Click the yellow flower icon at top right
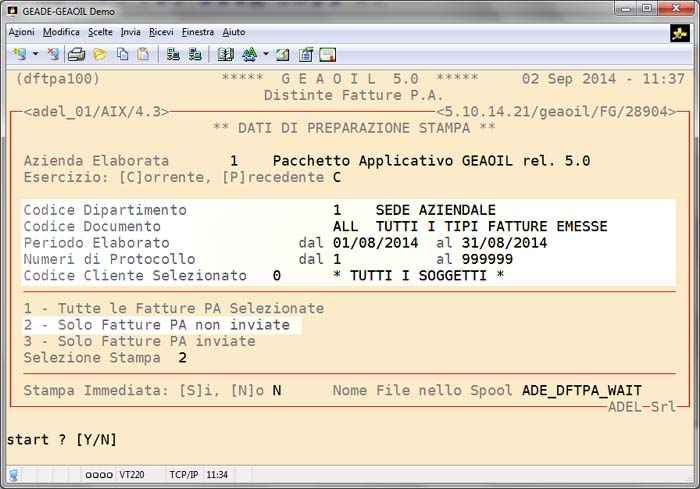The width and height of the screenshot is (700, 489). click(680, 33)
